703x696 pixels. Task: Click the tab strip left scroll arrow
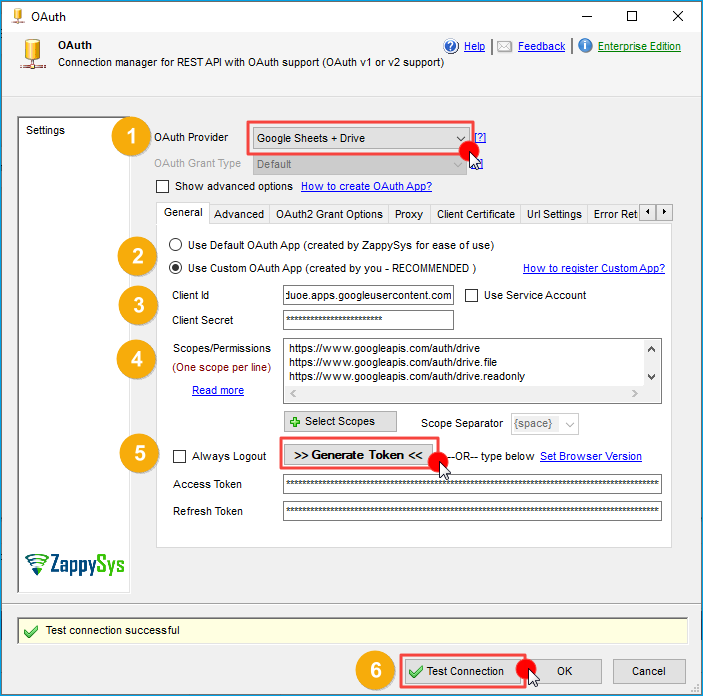tap(647, 212)
